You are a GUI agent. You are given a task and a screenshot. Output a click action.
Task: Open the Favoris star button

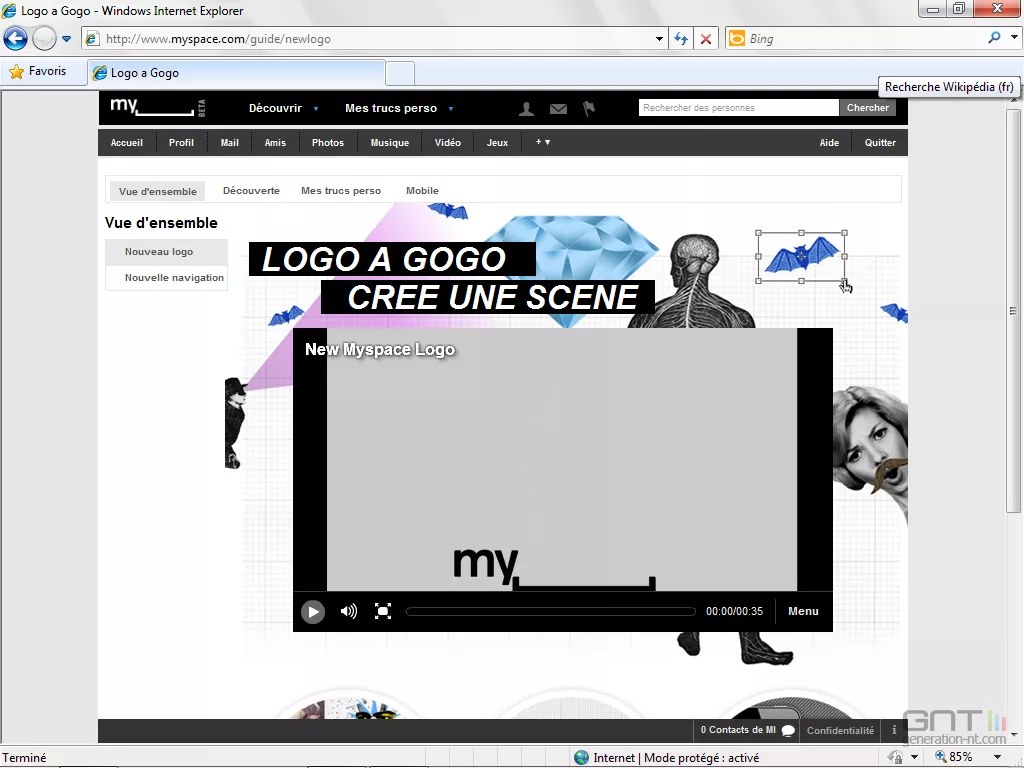38,71
